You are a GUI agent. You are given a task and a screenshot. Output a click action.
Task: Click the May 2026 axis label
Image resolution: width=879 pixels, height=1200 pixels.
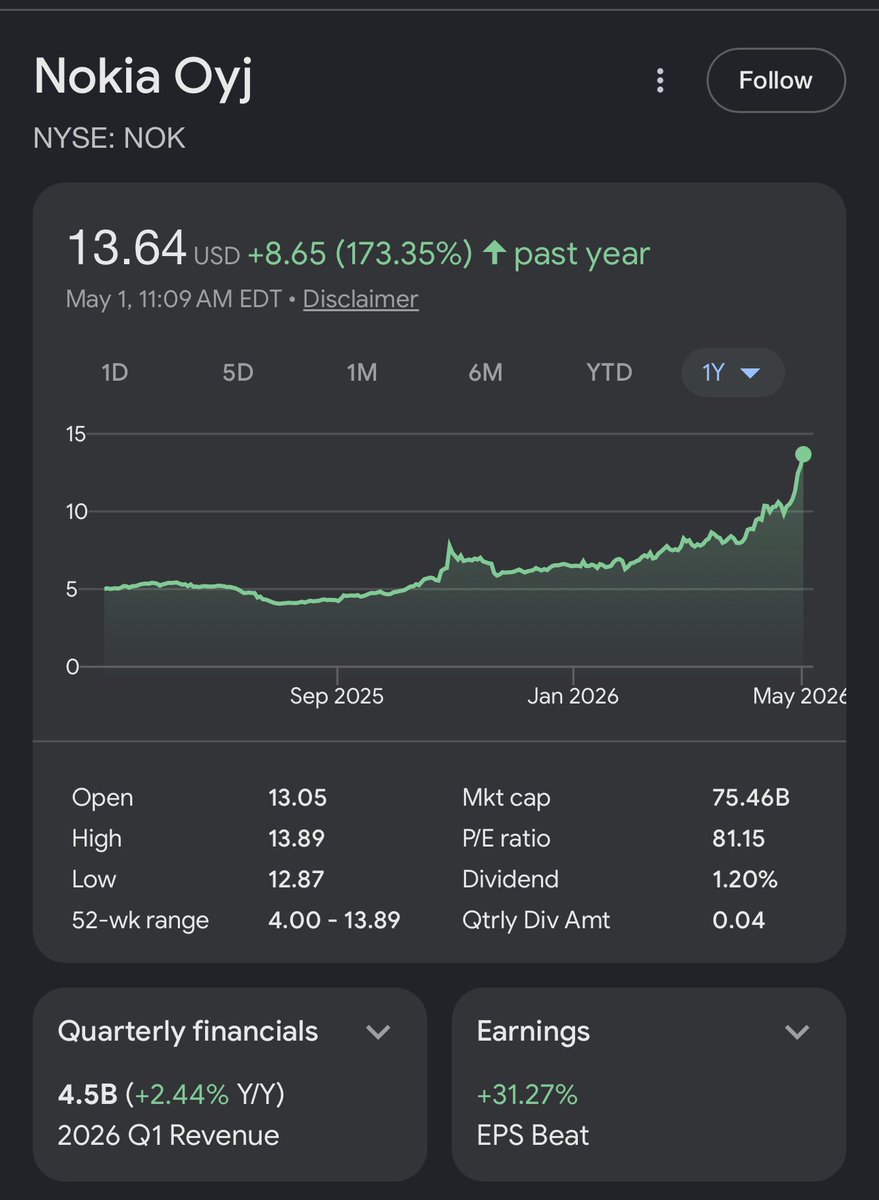799,696
